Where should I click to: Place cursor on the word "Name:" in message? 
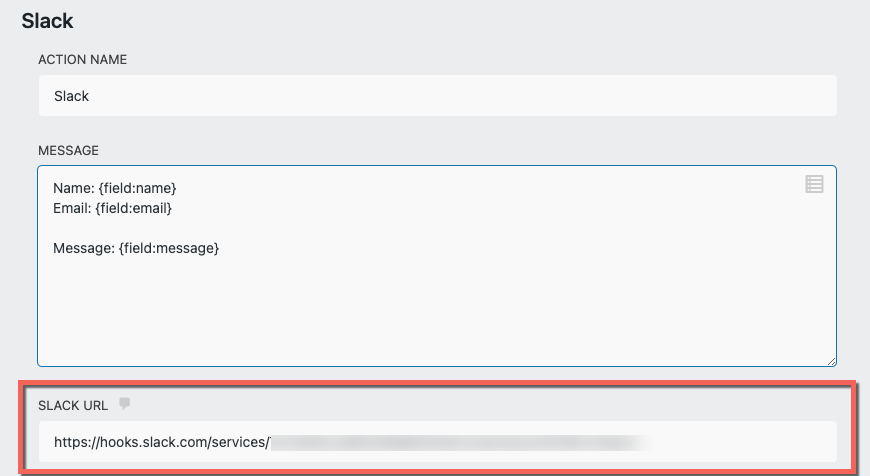73,188
